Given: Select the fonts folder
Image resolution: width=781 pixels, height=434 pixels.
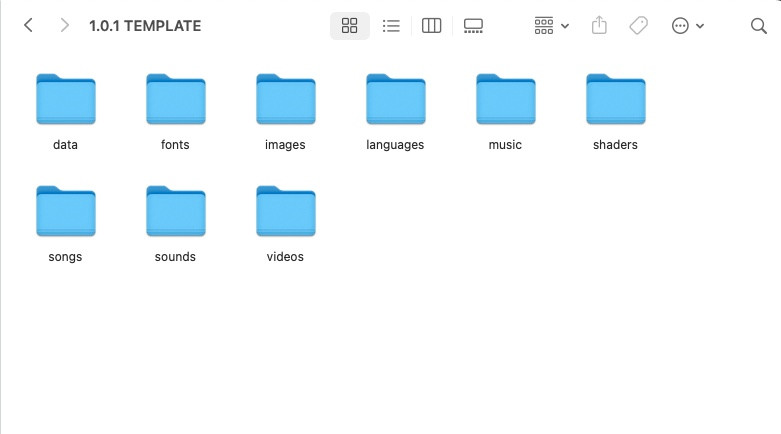Looking at the screenshot, I should (x=175, y=99).
